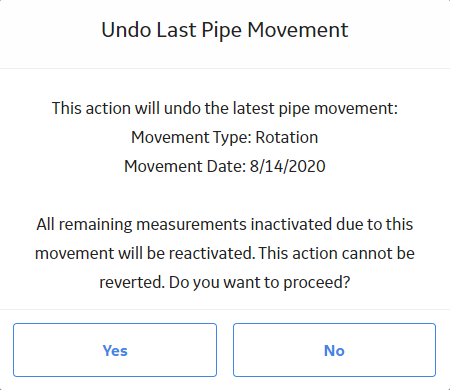Click the word 'Movement' in the dialog title

(298, 30)
